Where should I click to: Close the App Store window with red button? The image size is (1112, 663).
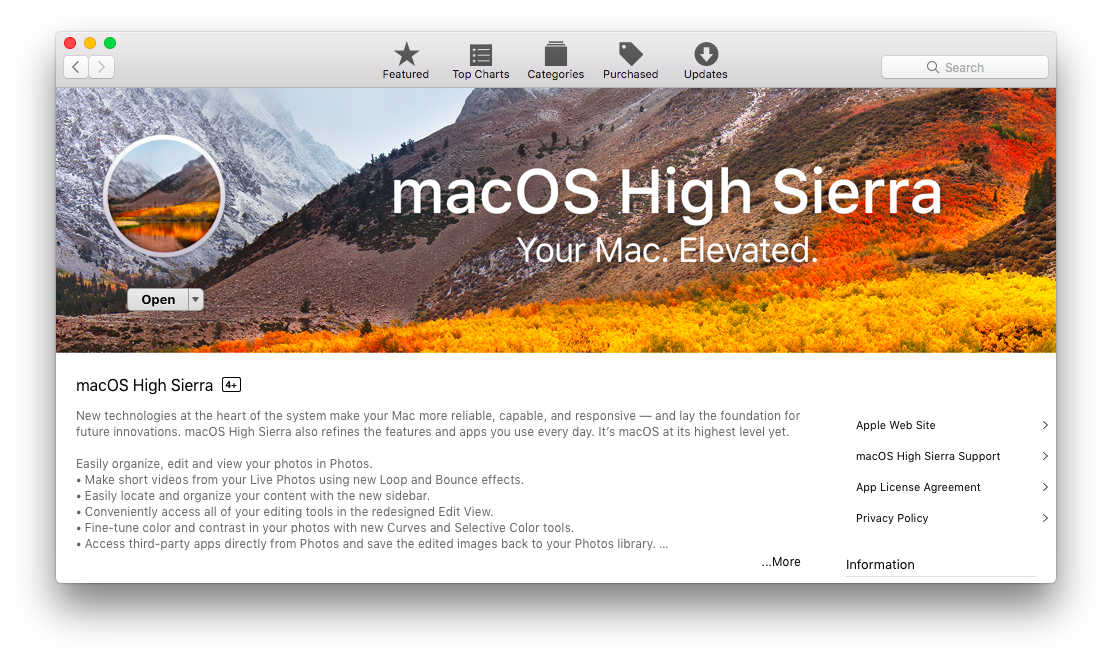point(70,43)
